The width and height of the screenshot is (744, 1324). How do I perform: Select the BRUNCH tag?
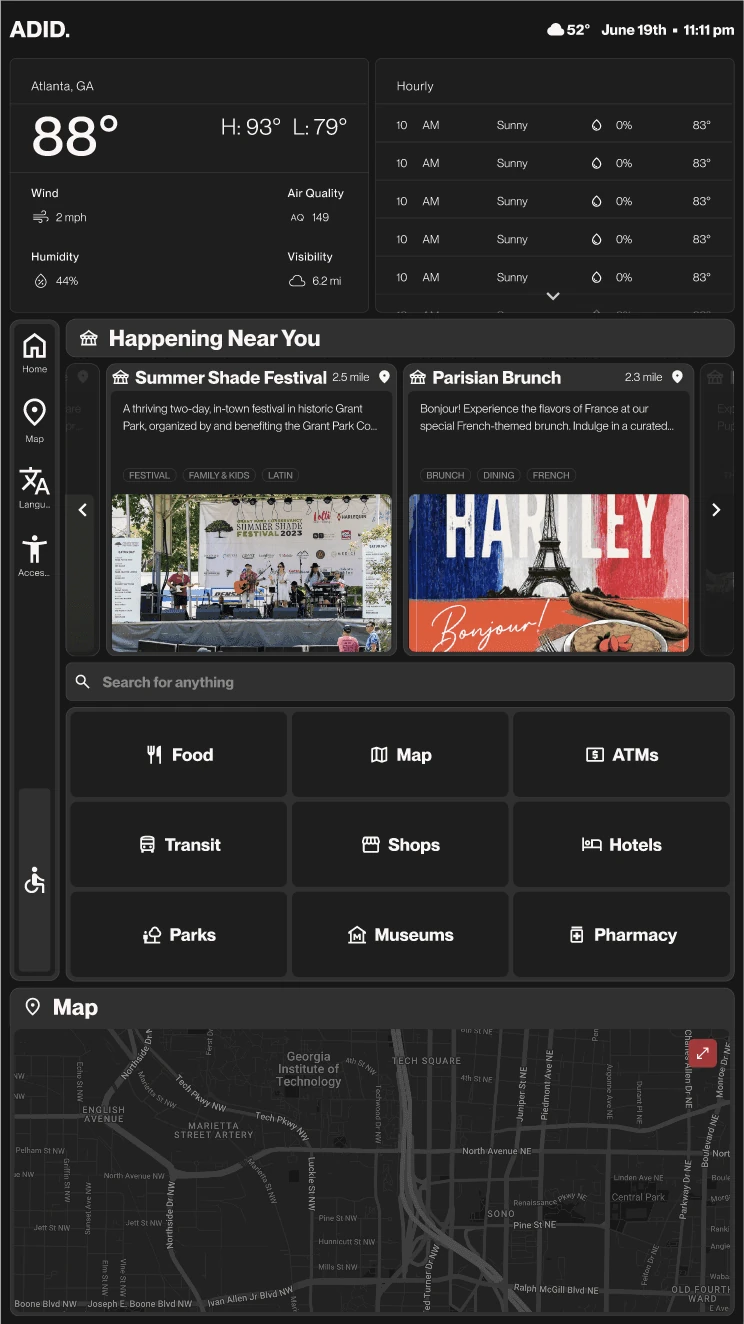coord(445,475)
